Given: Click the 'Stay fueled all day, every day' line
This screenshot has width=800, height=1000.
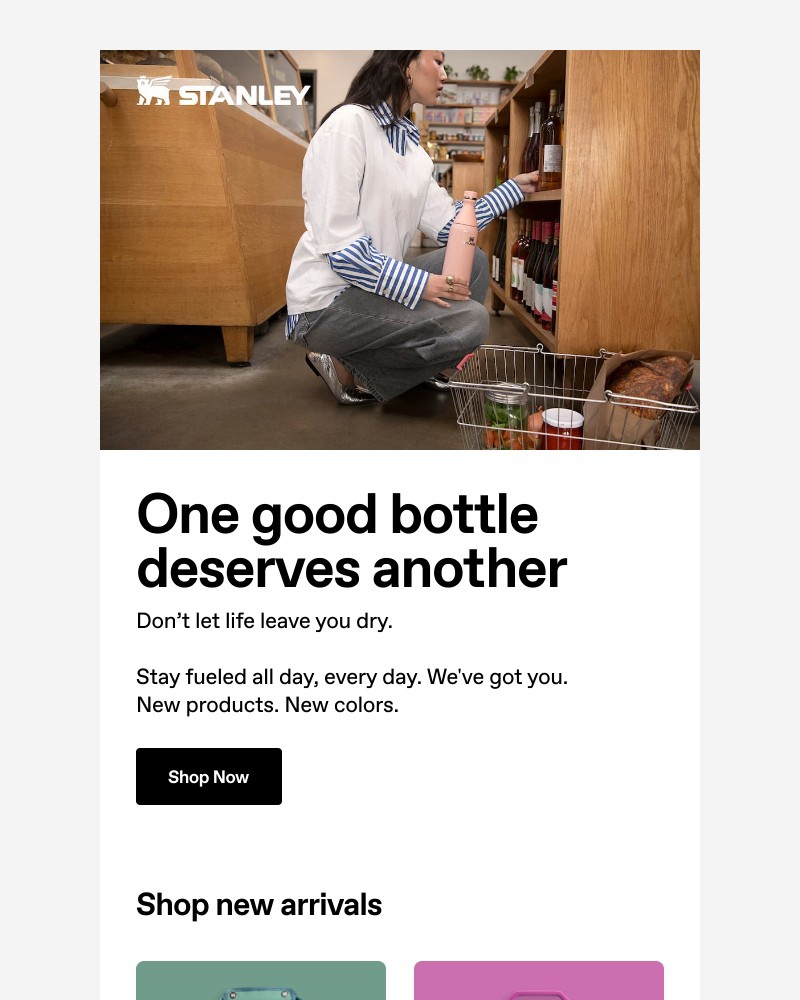Looking at the screenshot, I should [352, 677].
